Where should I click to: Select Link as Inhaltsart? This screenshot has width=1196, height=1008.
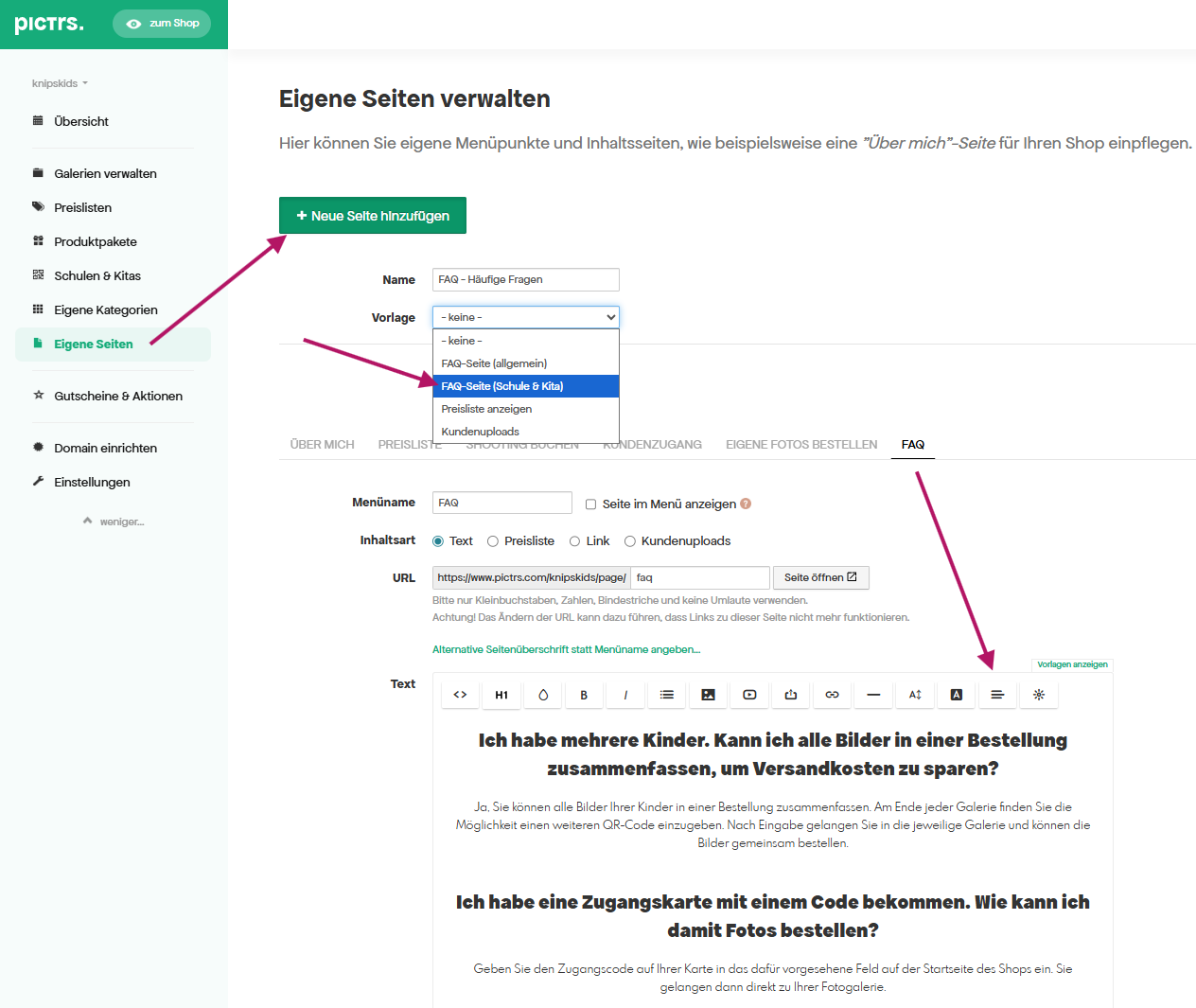coord(574,541)
